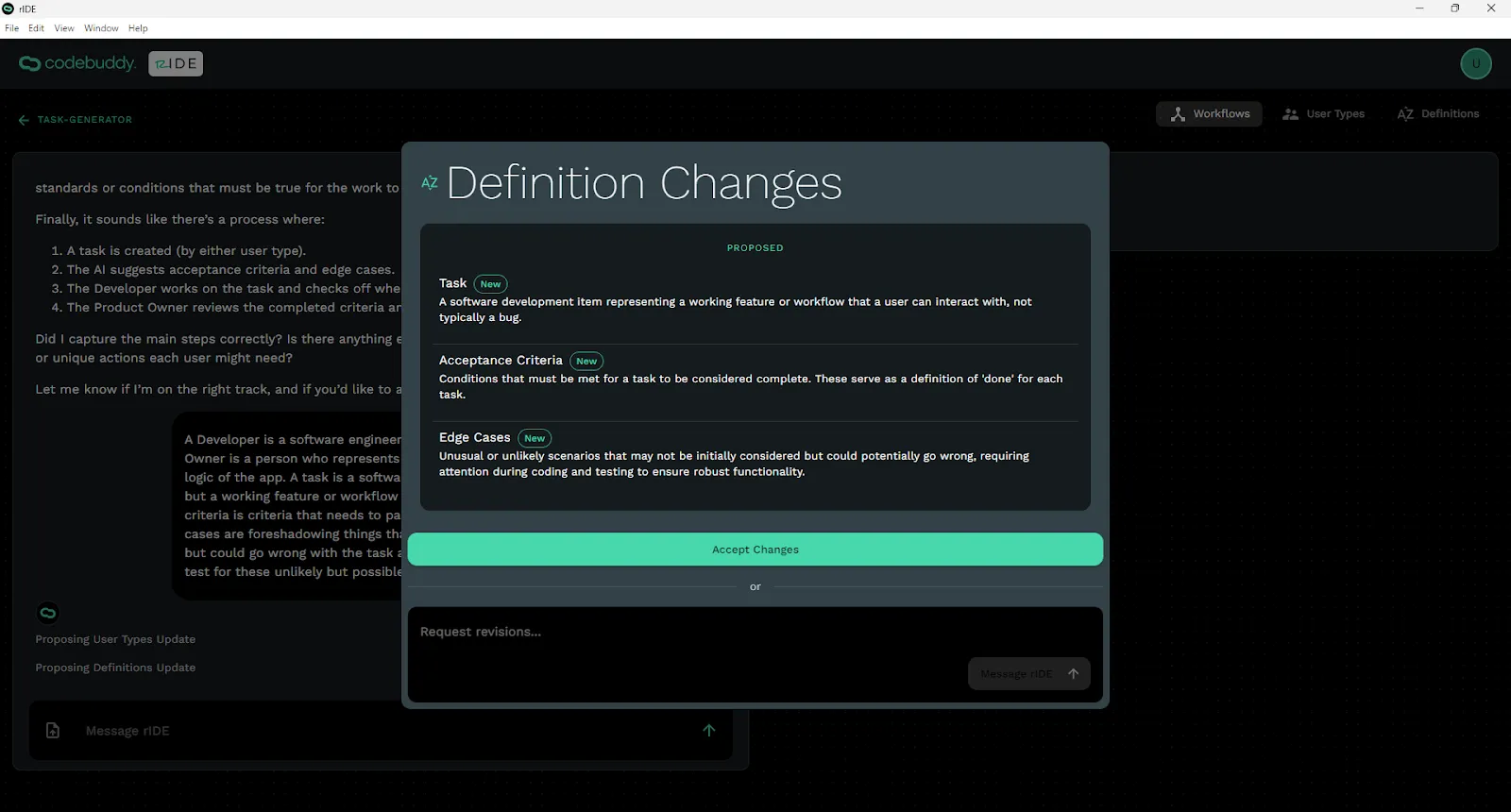
Task: Click the Definitions AZ icon
Action: click(1405, 114)
